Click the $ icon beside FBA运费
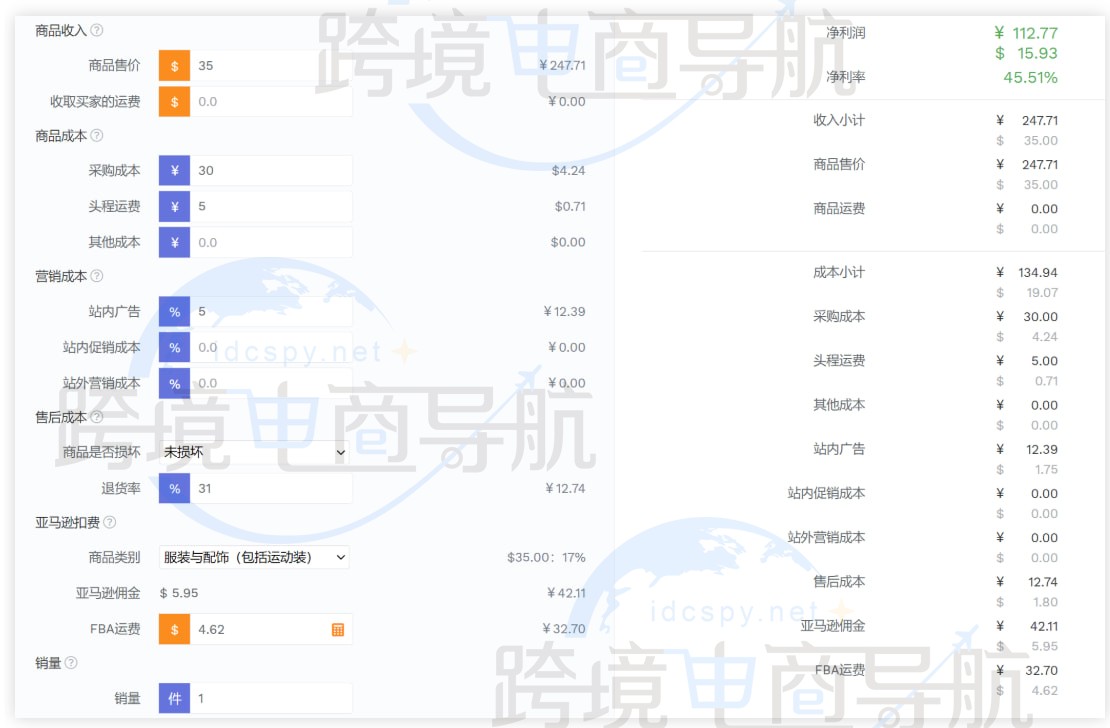This screenshot has height=728, width=1110. point(174,630)
